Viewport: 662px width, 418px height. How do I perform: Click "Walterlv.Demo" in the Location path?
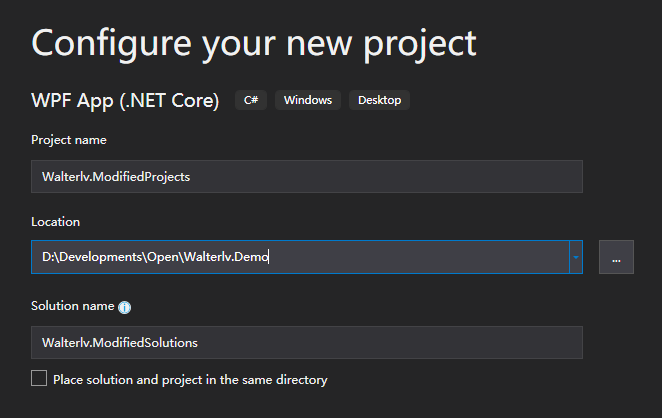coord(232,258)
